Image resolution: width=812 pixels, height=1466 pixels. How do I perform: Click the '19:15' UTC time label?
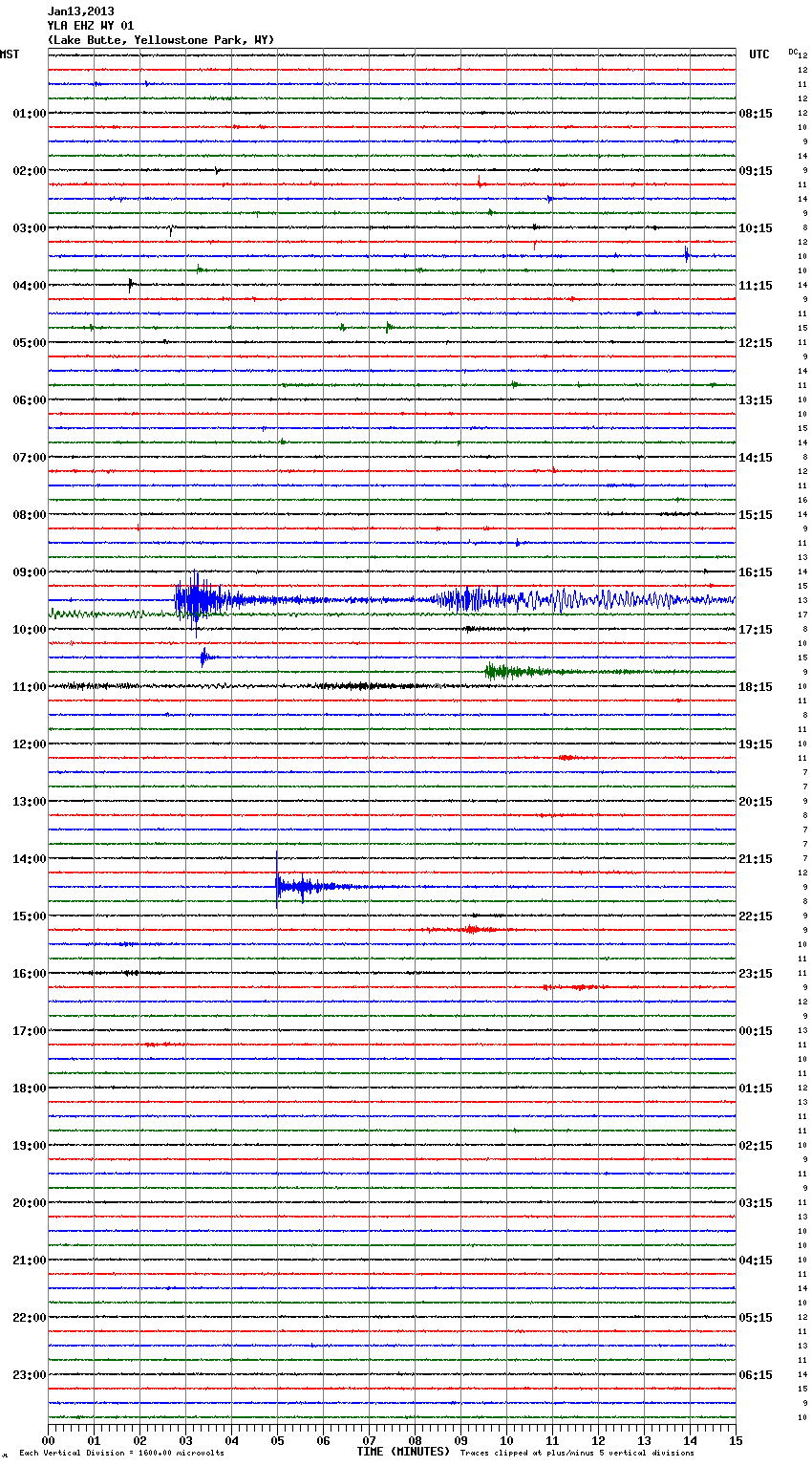(756, 744)
